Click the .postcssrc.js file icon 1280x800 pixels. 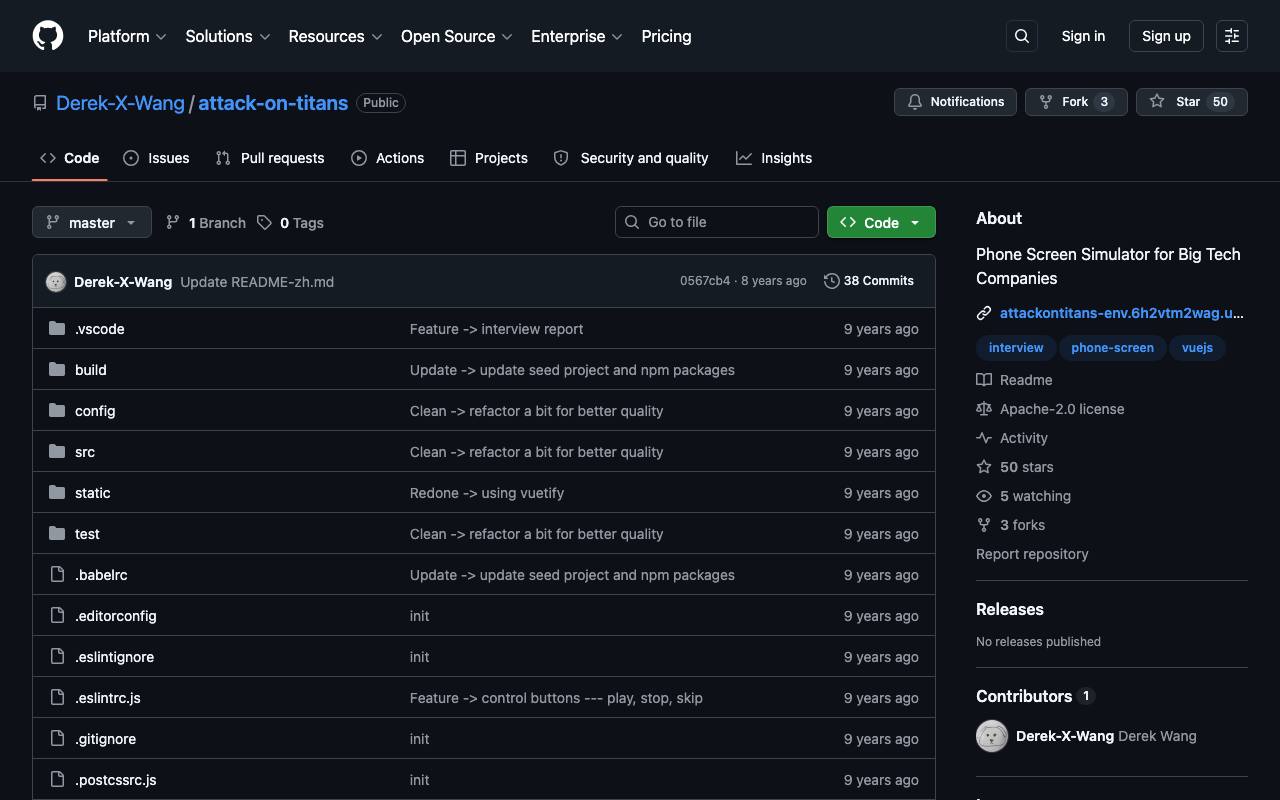57,780
